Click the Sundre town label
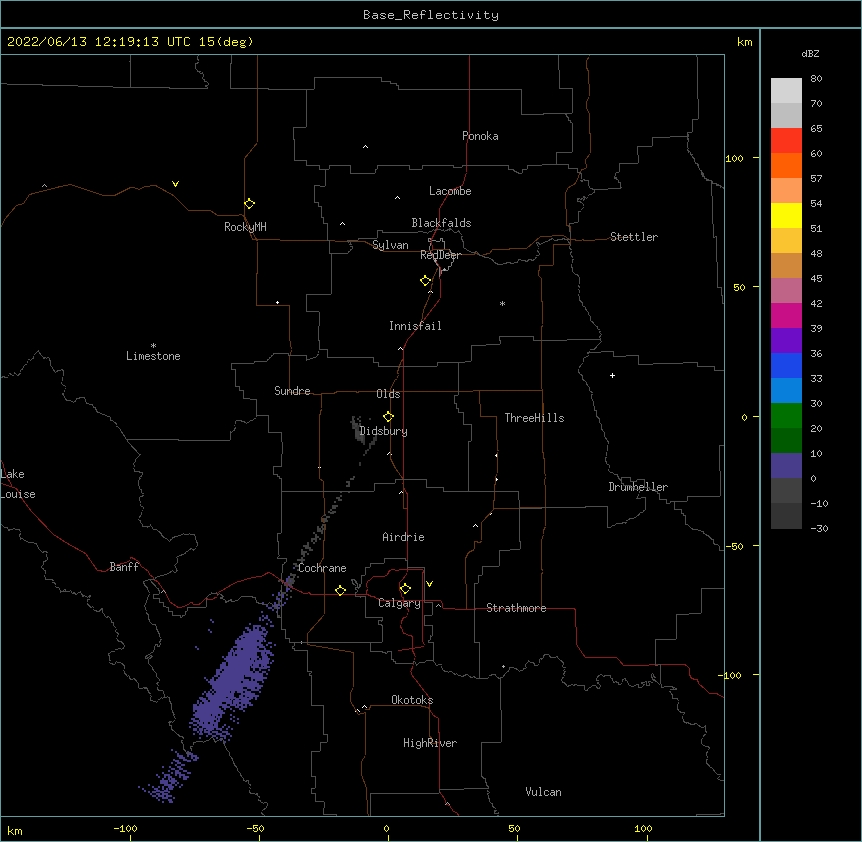The height and width of the screenshot is (842, 862). coord(292,391)
